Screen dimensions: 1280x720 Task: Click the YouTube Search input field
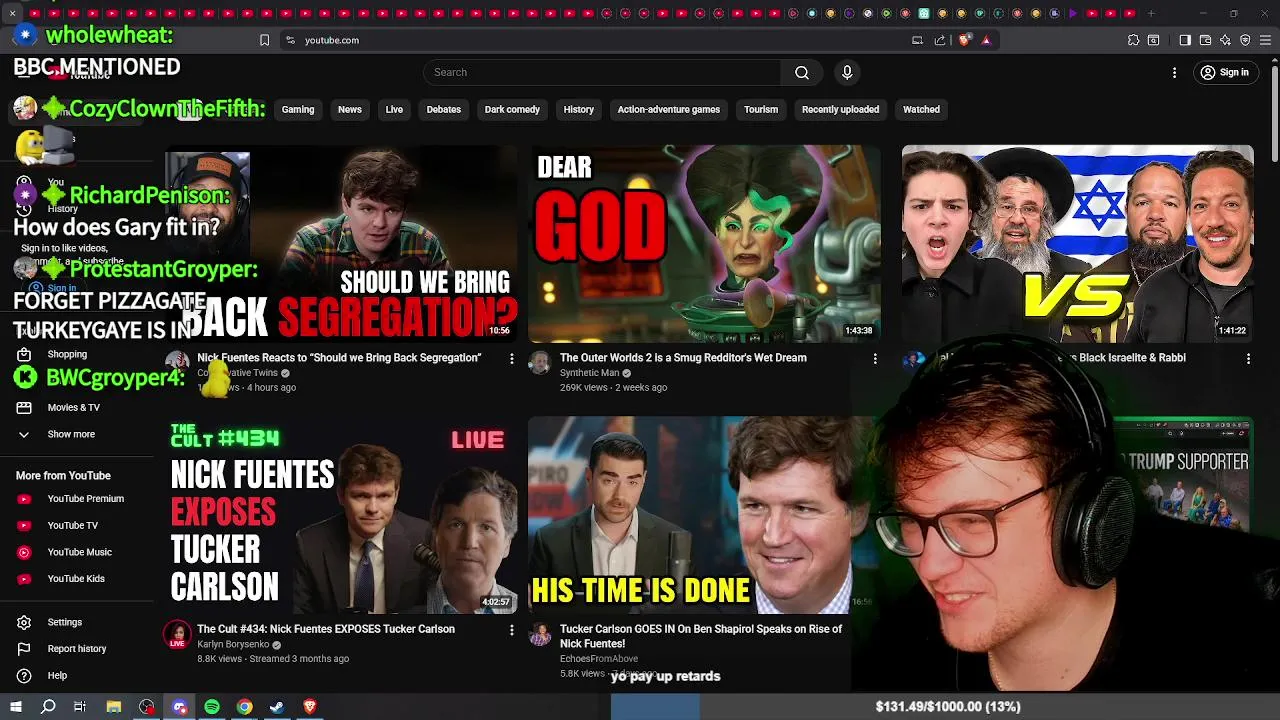coord(602,72)
